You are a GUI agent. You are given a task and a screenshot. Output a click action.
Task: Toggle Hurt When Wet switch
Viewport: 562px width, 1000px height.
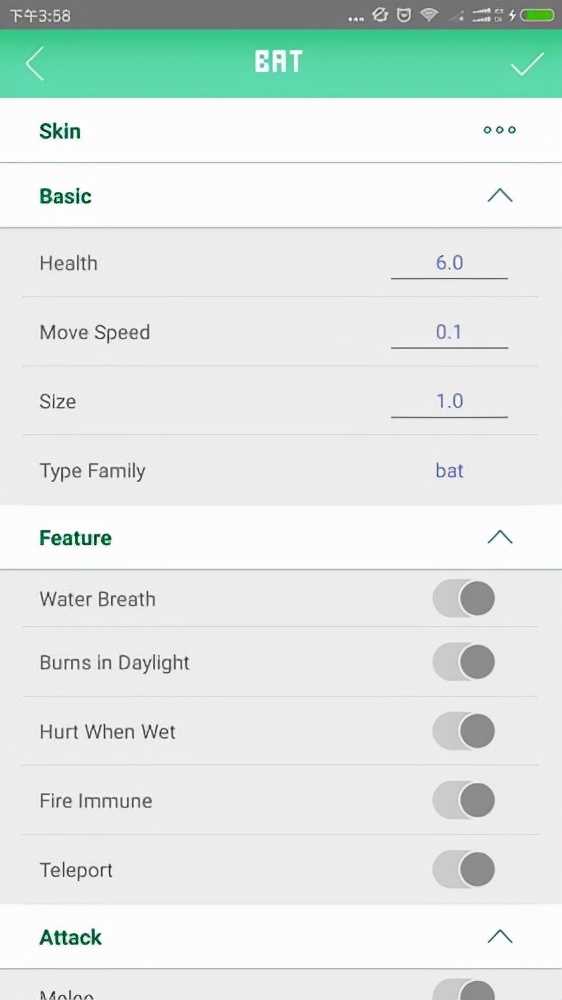(464, 731)
